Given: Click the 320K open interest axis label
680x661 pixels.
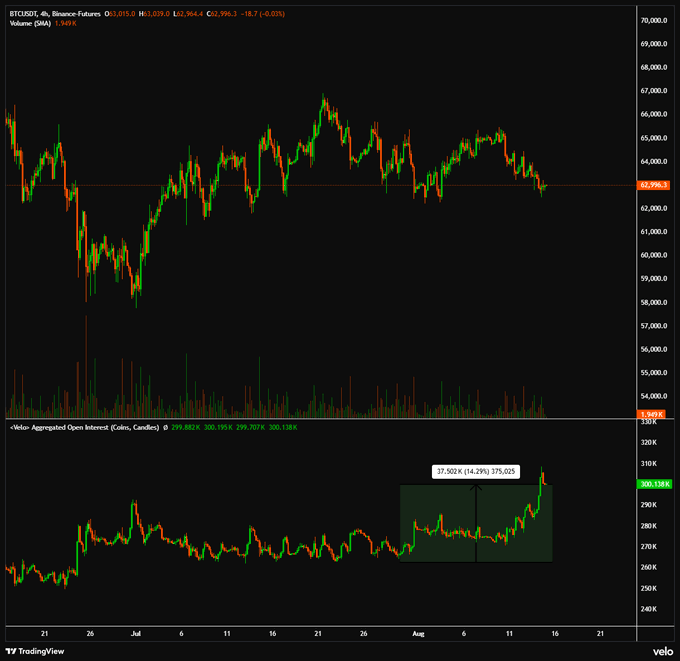Looking at the screenshot, I should click(x=649, y=442).
